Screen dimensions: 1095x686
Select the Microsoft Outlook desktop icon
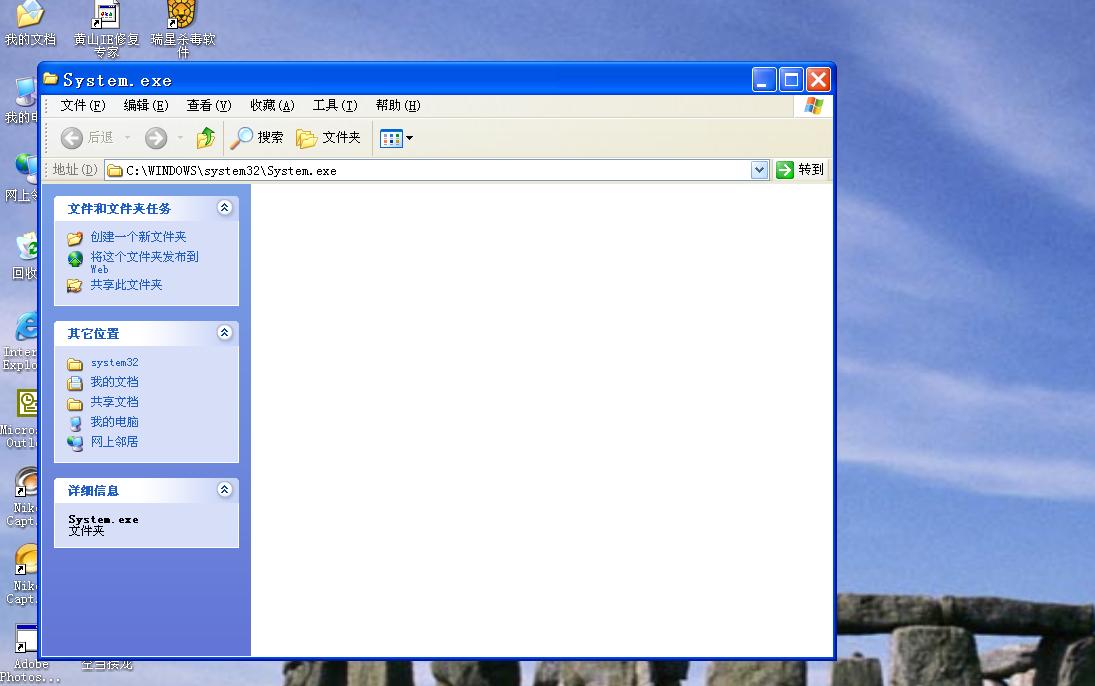tap(21, 419)
